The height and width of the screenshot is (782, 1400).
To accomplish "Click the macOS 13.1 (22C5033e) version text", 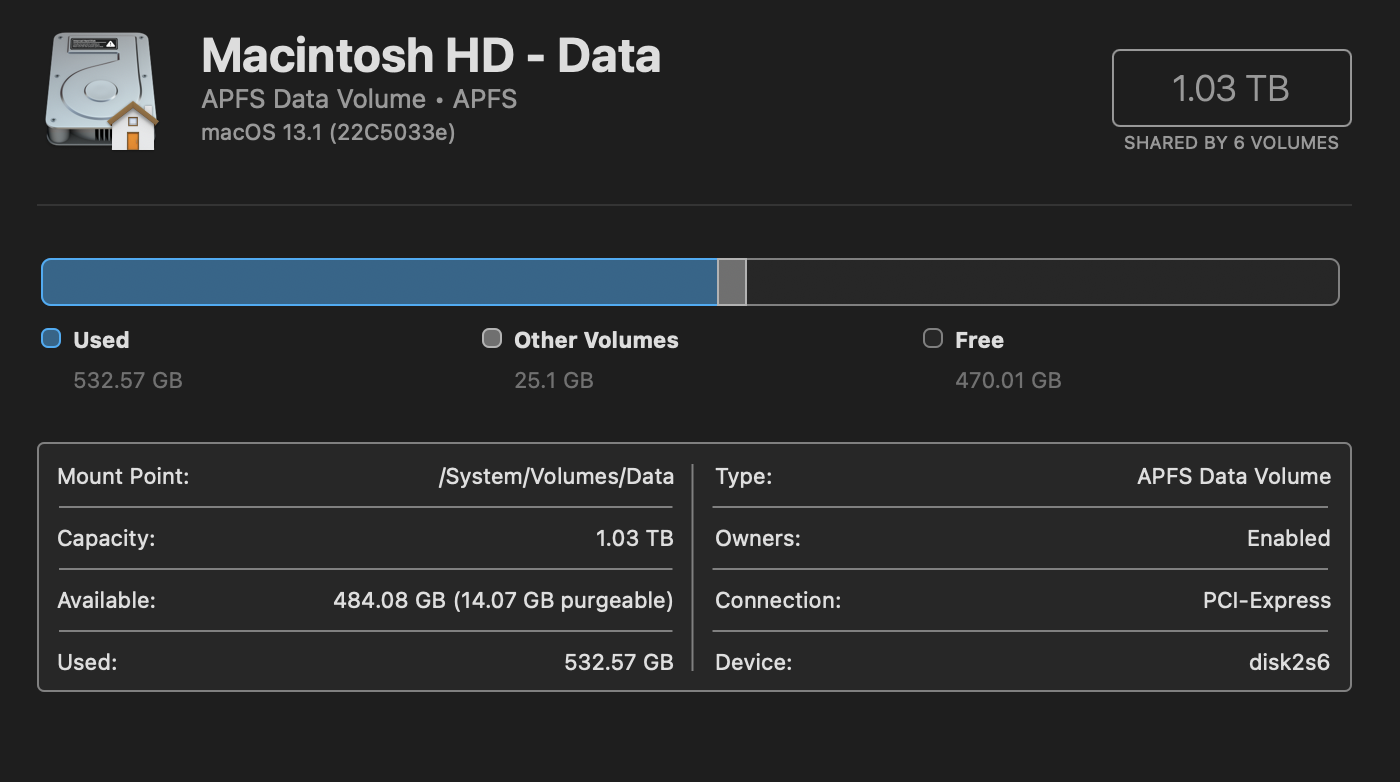I will [x=328, y=131].
